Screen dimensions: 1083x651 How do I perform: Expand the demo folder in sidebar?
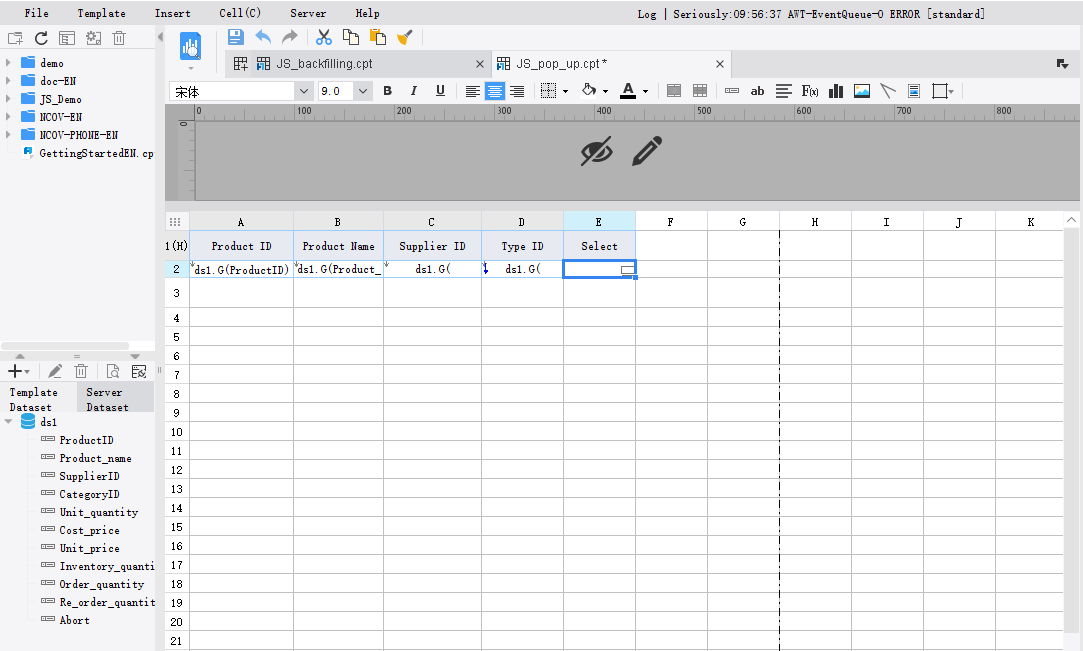pyautogui.click(x=9, y=62)
